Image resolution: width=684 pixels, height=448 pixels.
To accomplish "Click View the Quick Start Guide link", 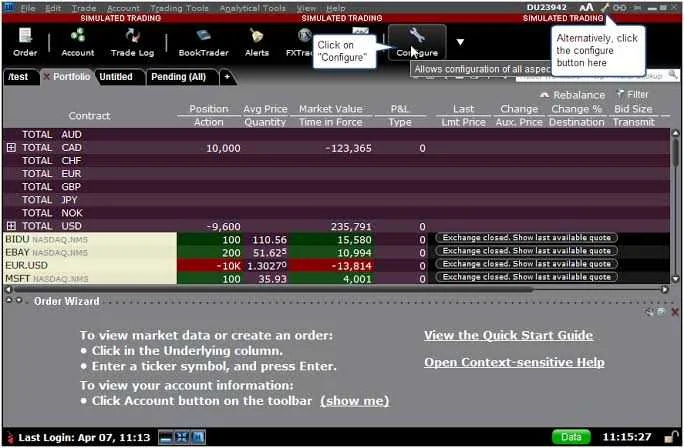I will pos(509,335).
